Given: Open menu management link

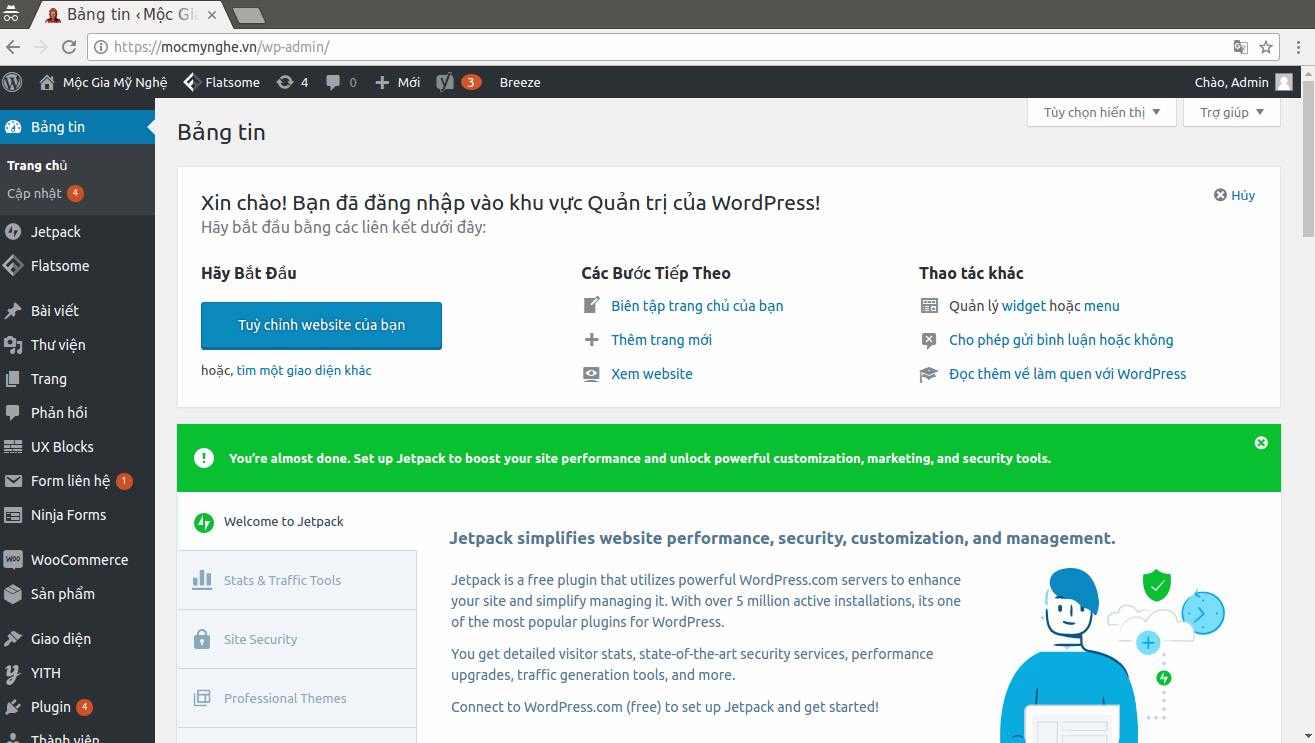Looking at the screenshot, I should click(1102, 306).
